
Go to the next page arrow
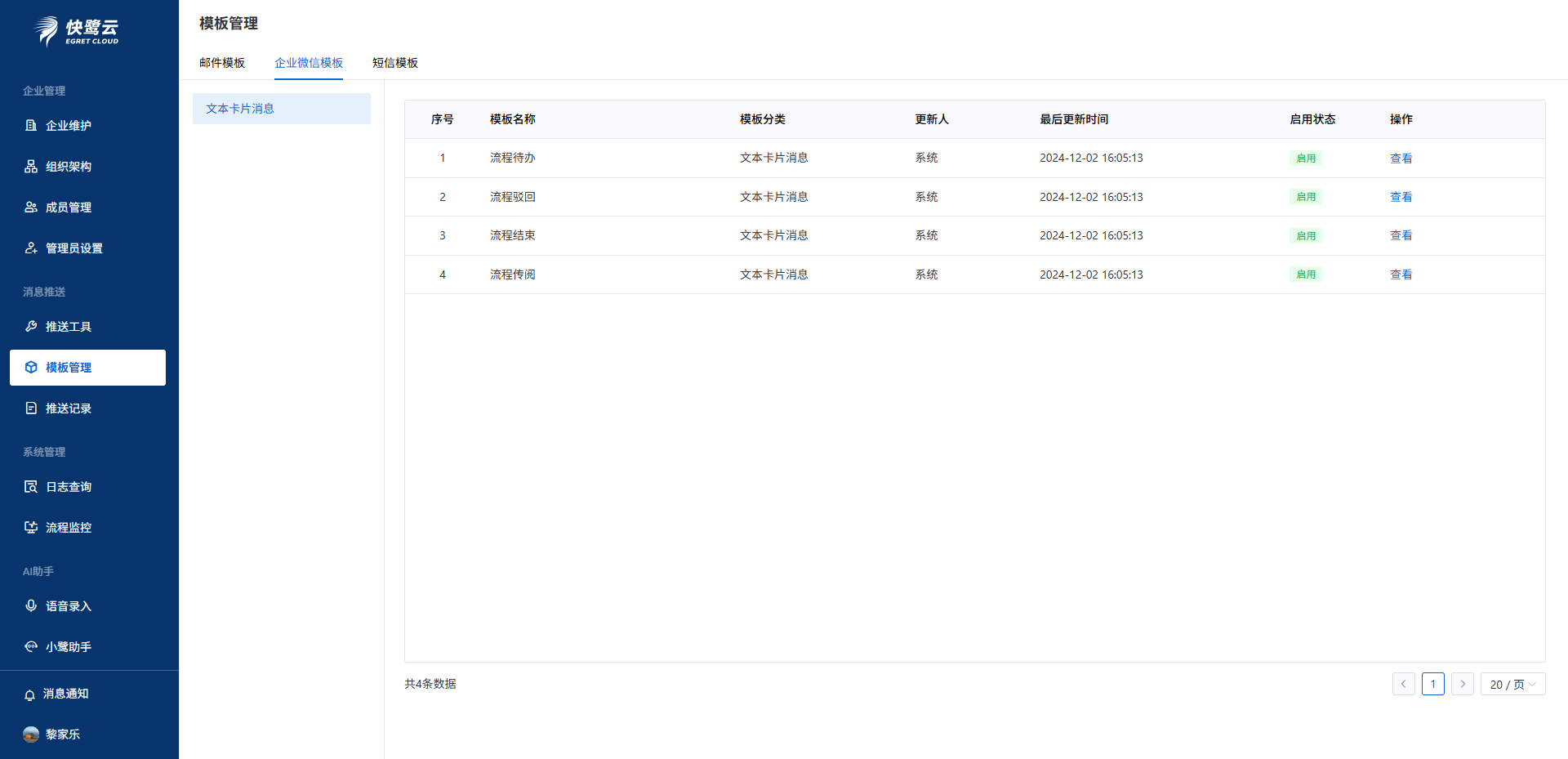[1463, 685]
